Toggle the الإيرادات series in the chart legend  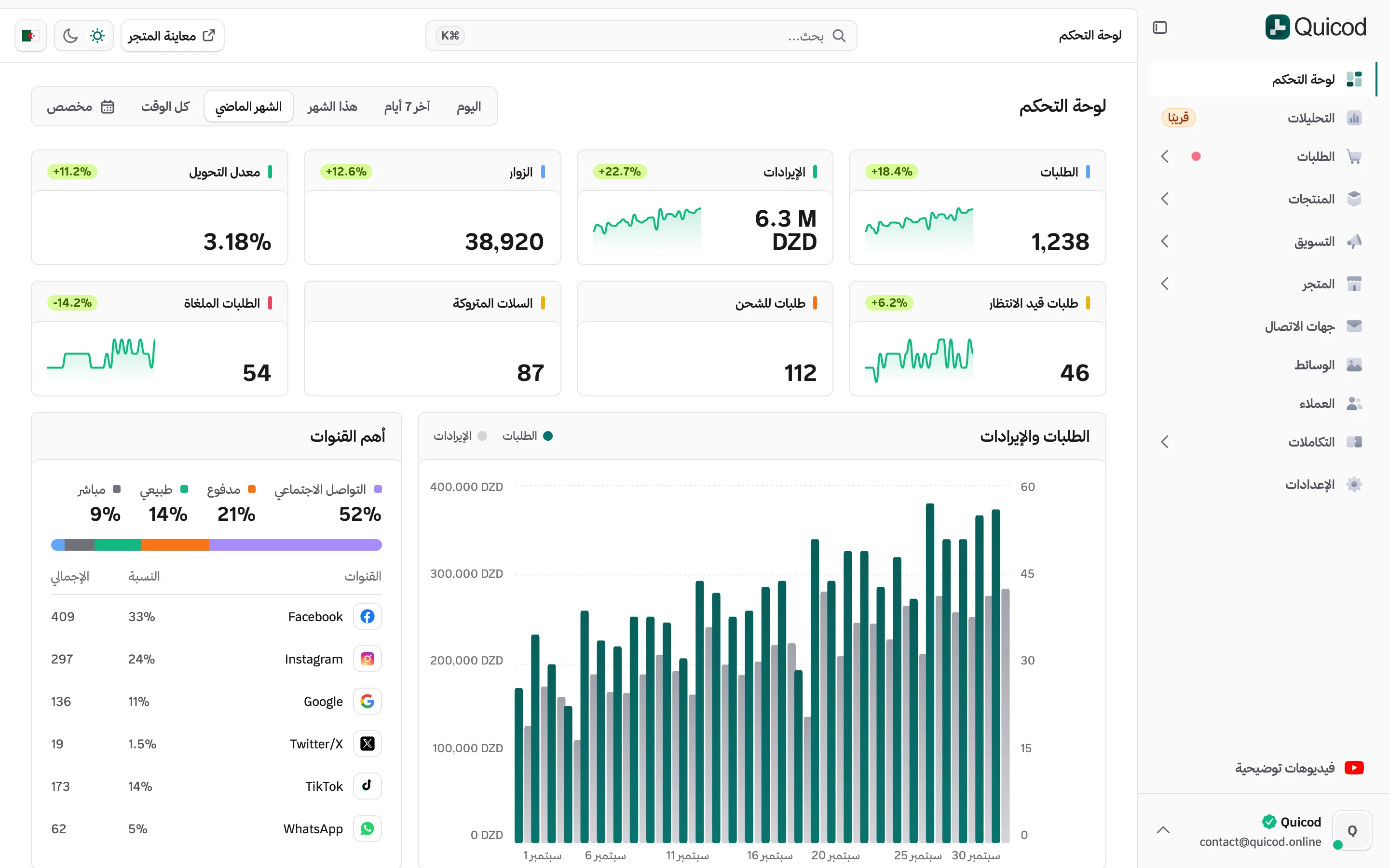pos(460,436)
